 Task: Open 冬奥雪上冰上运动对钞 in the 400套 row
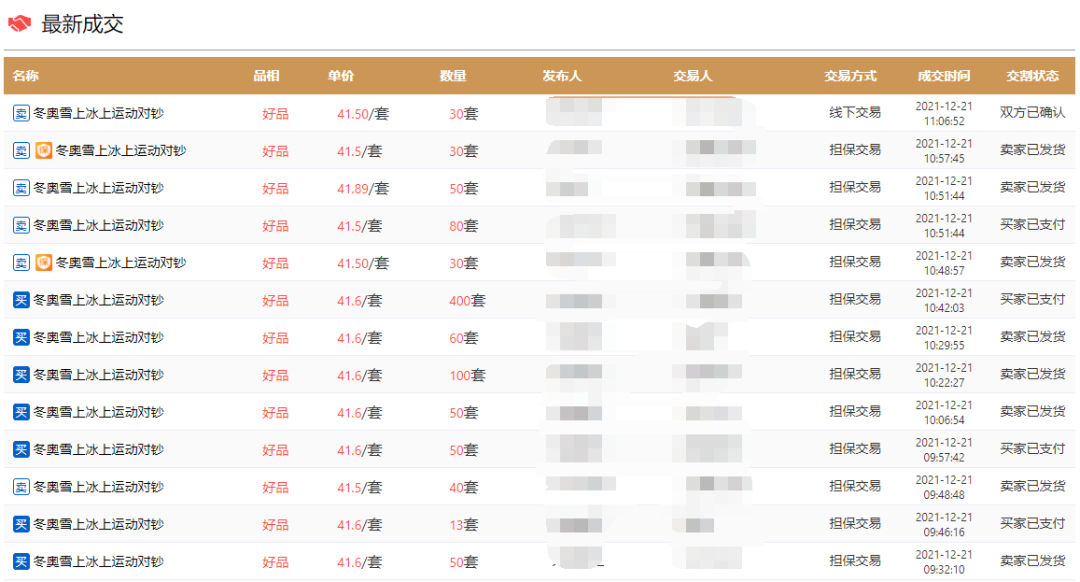click(x=98, y=300)
